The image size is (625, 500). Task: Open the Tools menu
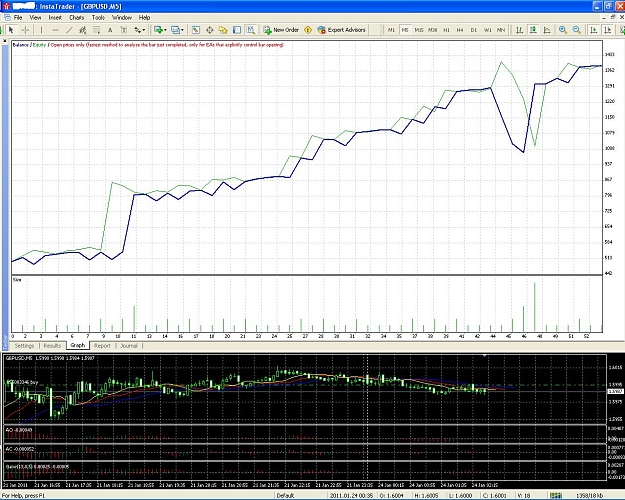pos(98,18)
